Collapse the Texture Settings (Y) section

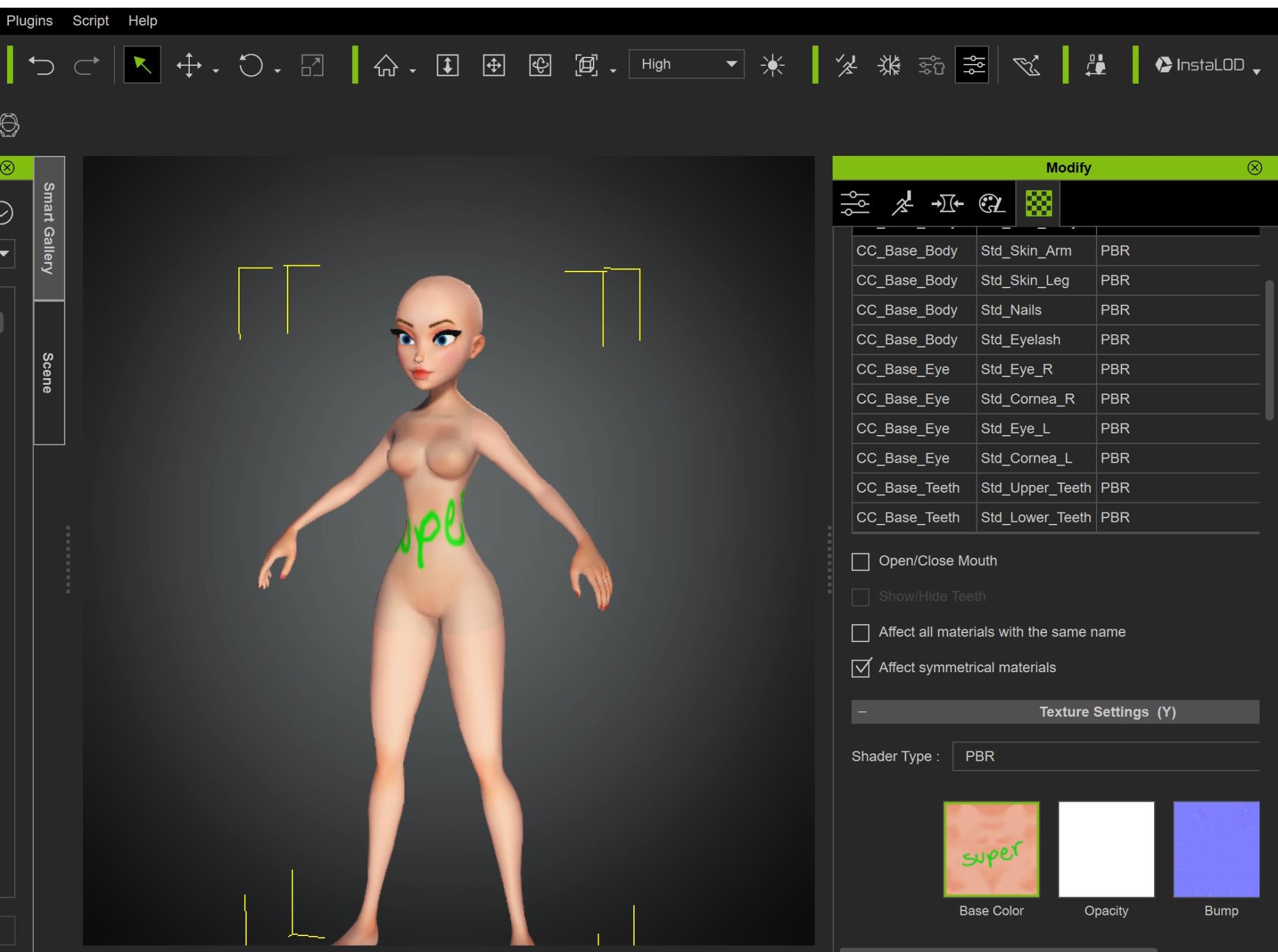pyautogui.click(x=863, y=712)
